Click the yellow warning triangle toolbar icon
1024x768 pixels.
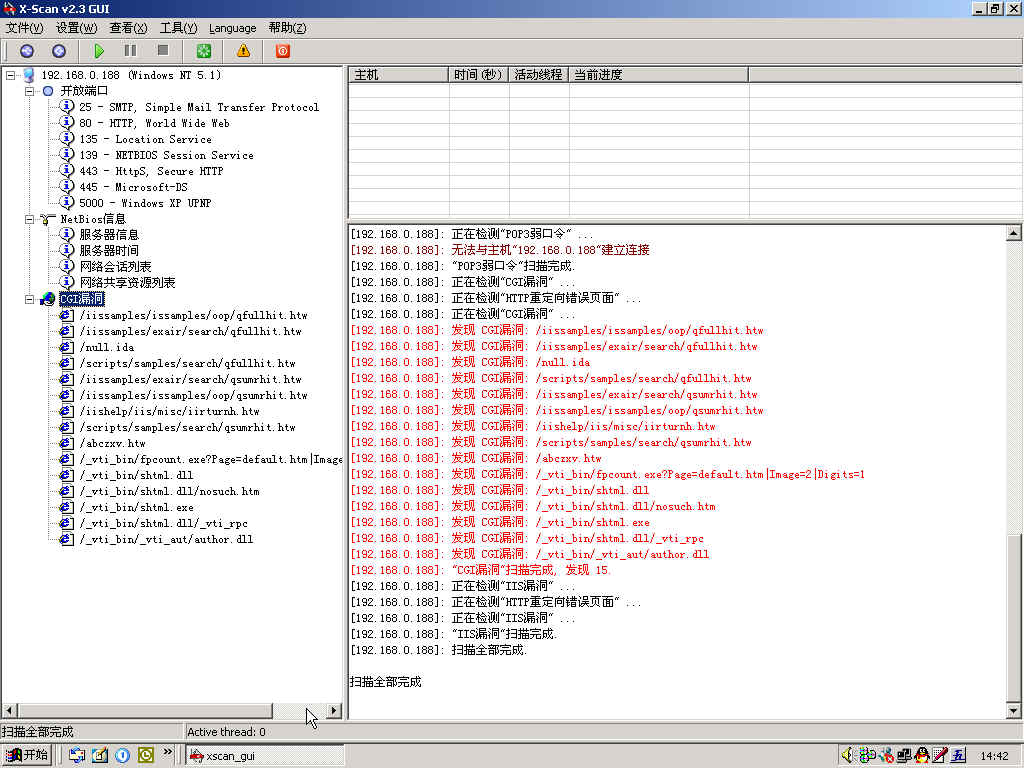pyautogui.click(x=244, y=51)
